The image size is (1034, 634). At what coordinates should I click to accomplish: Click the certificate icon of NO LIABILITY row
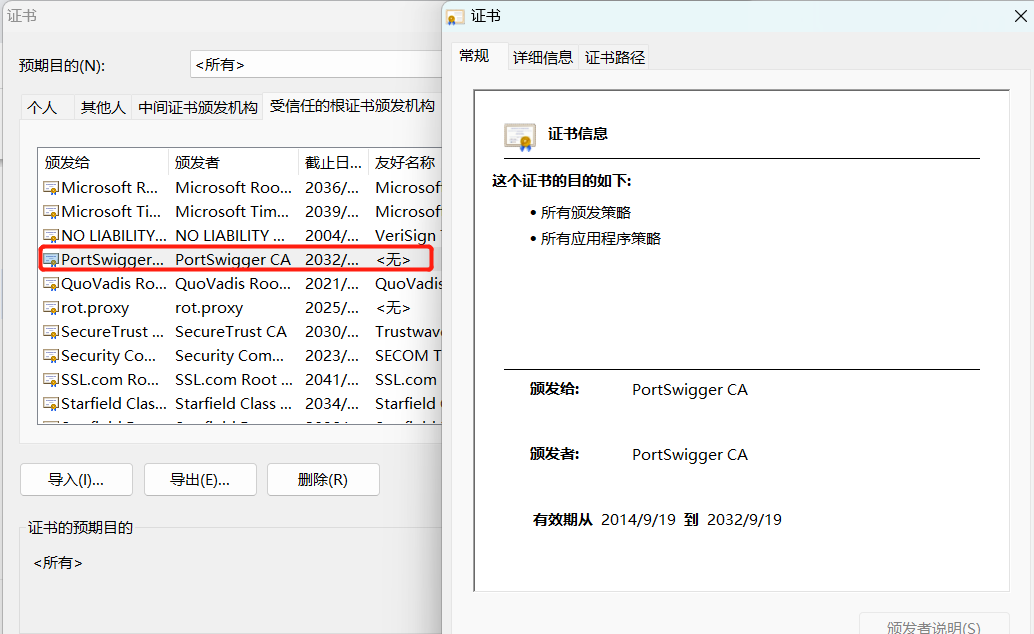[x=51, y=236]
